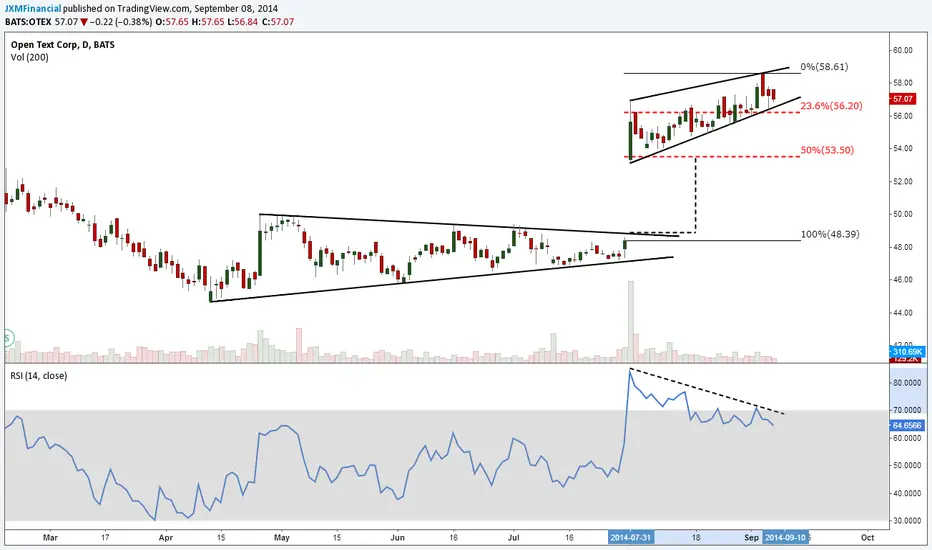Click the May label on time axis
This screenshot has height=550, width=932.
click(282, 538)
